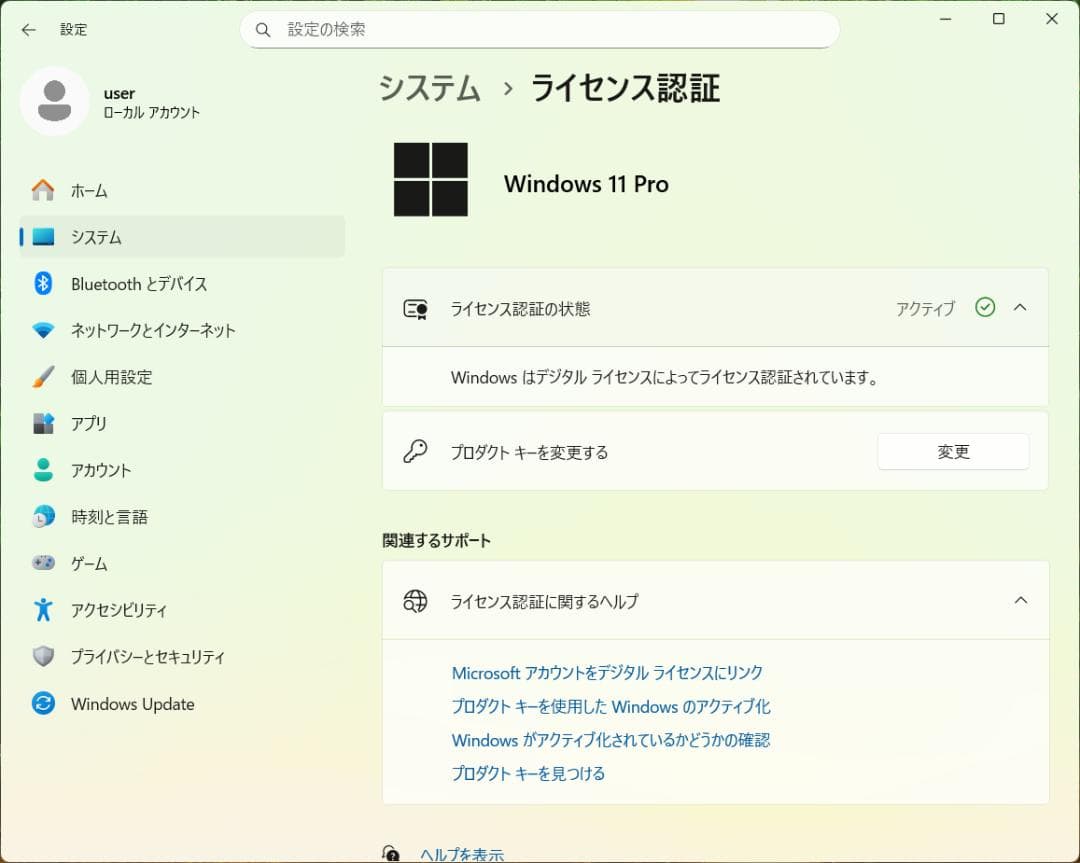This screenshot has height=863, width=1080.
Task: Open the Microsoft アカウントをデジタル ライセンスにリンク link
Action: pyautogui.click(x=606, y=673)
